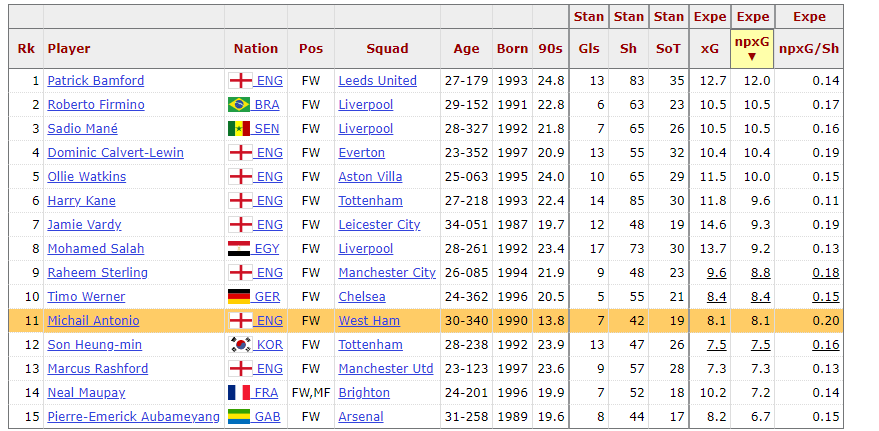Click the Germany flag beside GER
Image resolution: width=879 pixels, height=431 pixels.
coord(239,296)
